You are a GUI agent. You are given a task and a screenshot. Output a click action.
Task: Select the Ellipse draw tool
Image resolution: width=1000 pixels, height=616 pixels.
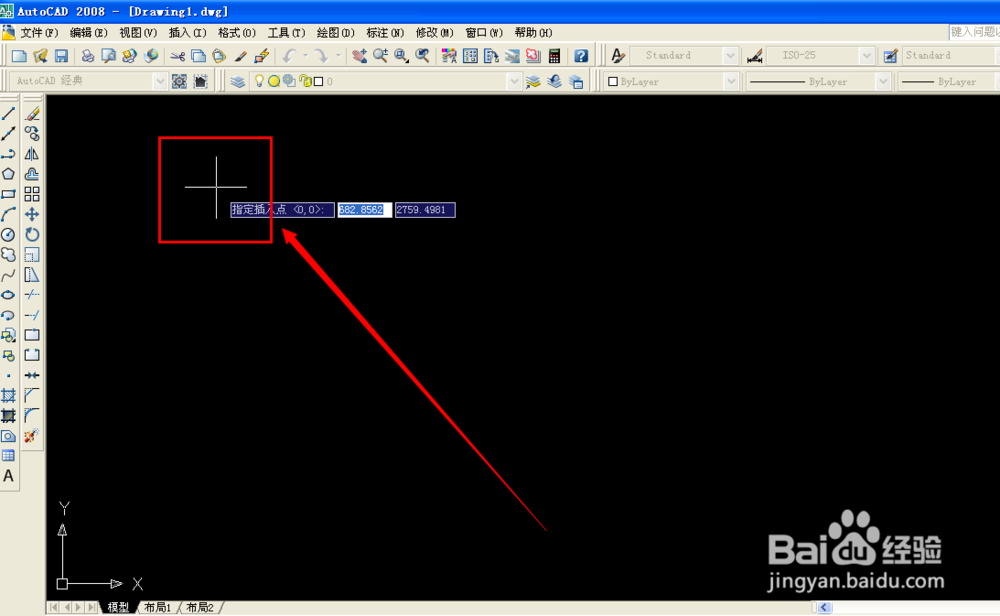point(8,295)
